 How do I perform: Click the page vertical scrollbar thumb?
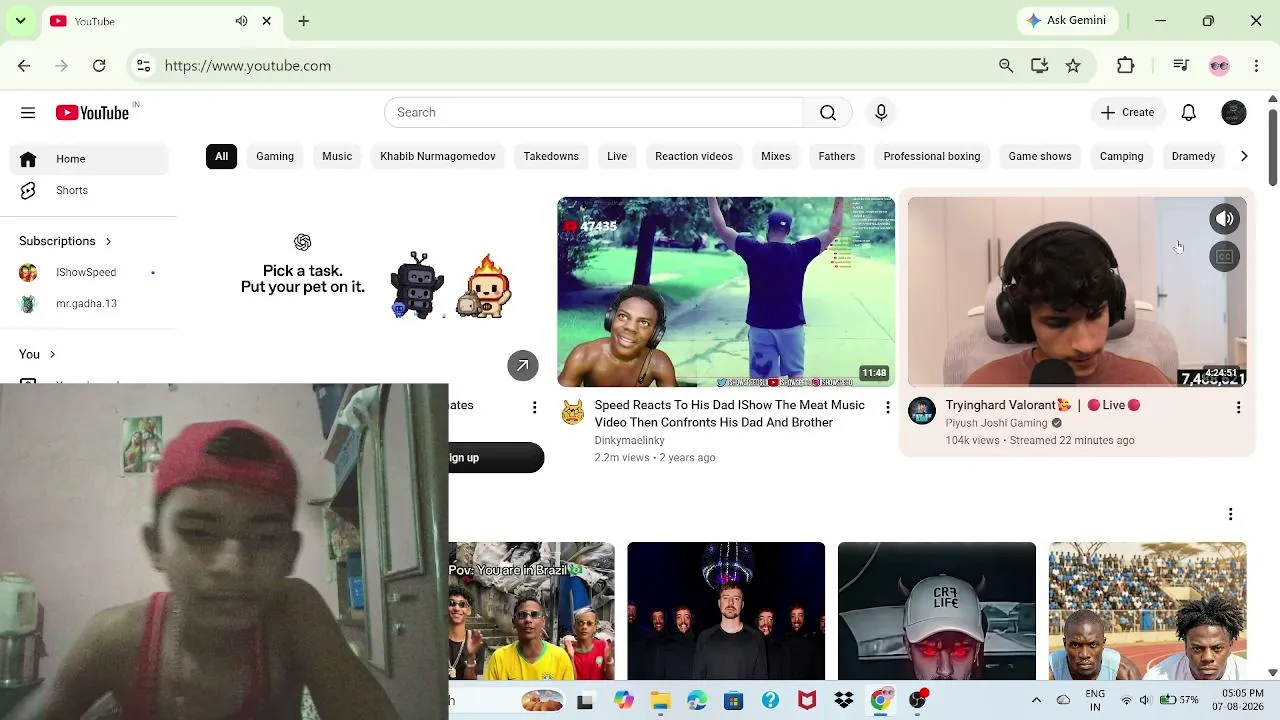[x=1272, y=146]
